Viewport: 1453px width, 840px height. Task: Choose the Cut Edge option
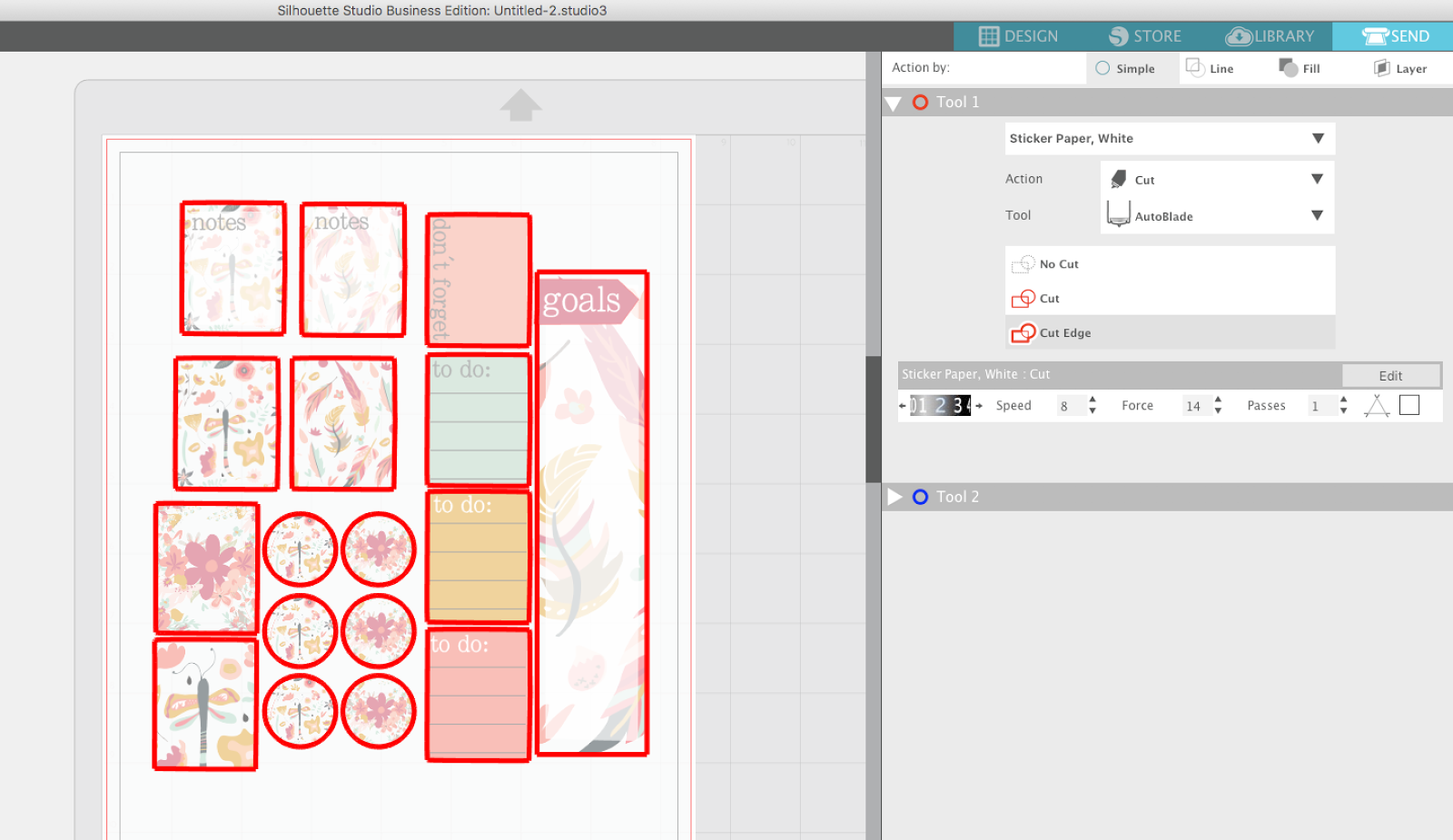coord(1170,333)
